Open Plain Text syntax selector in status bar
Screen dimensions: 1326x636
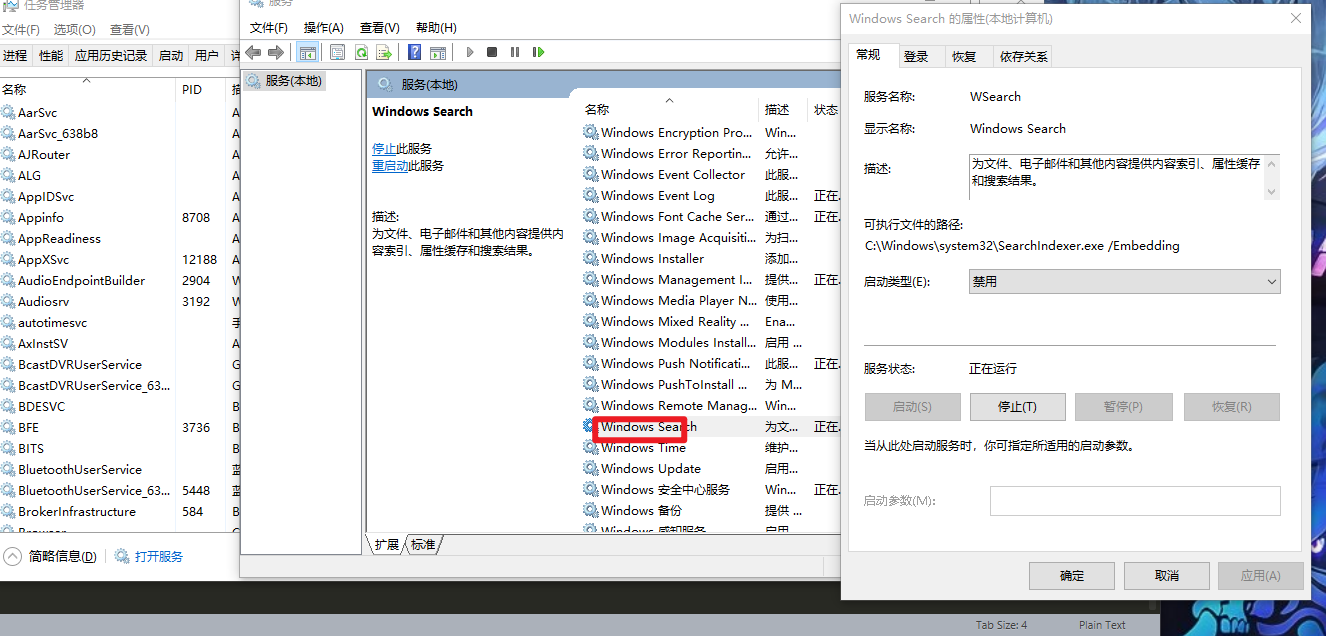(1102, 625)
